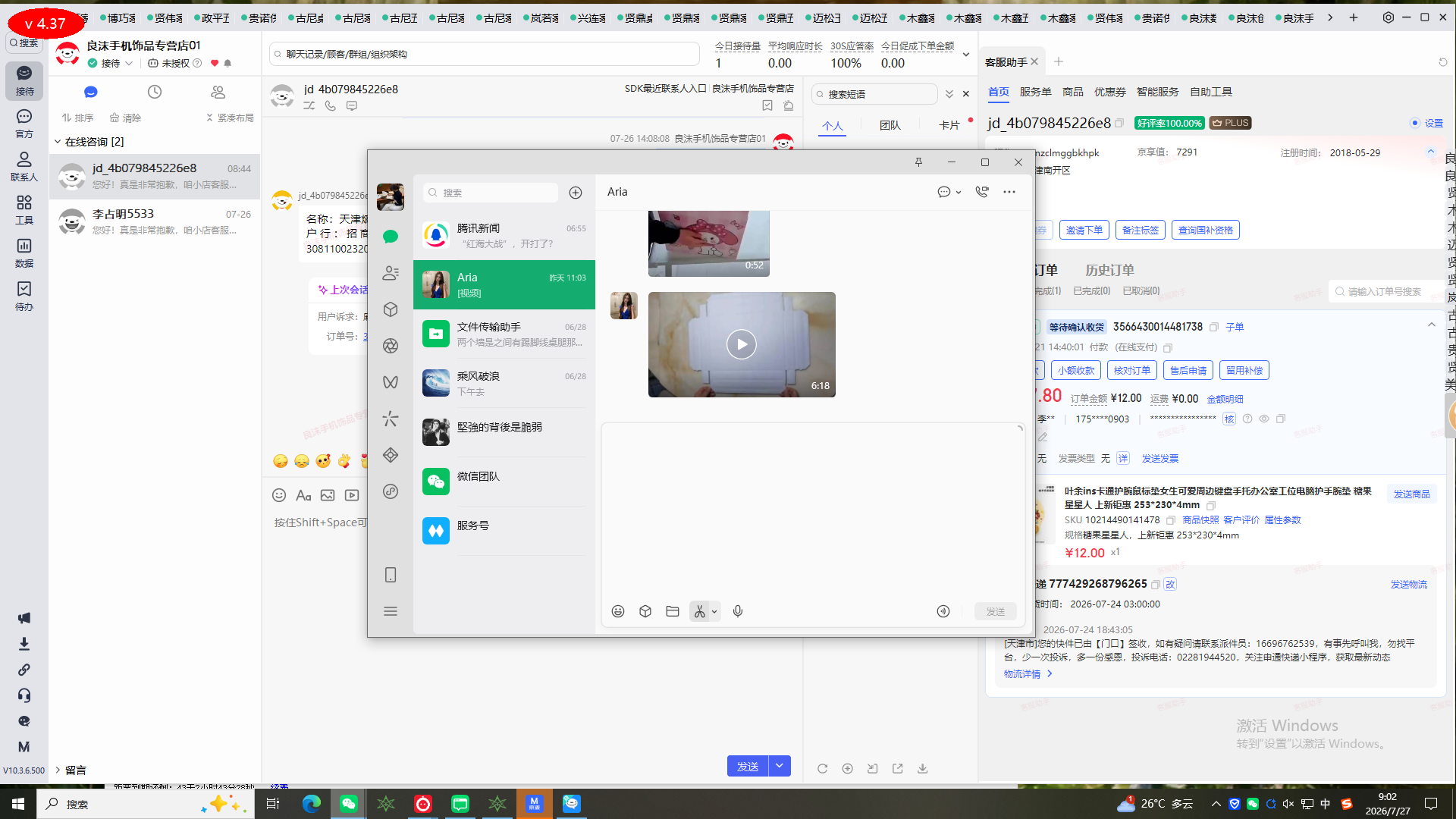Screen dimensions: 1456x819
Task: Click the 核对订单 button
Action: coord(1132,370)
